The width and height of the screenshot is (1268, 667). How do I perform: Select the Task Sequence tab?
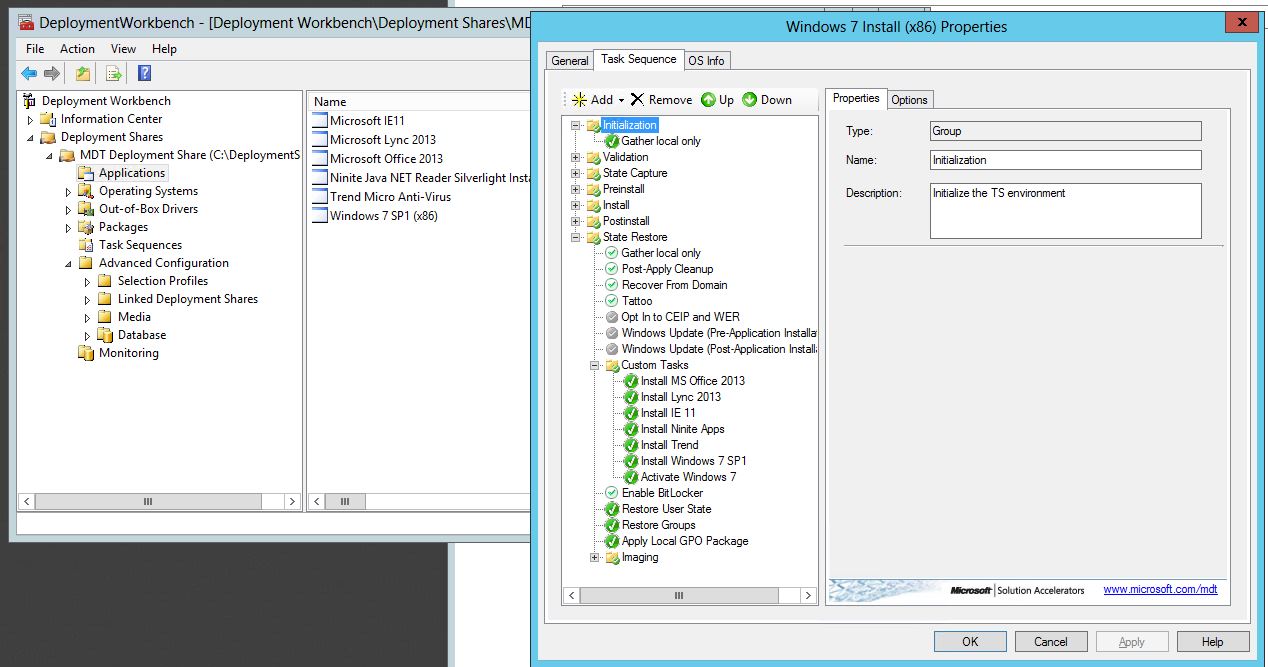click(639, 59)
